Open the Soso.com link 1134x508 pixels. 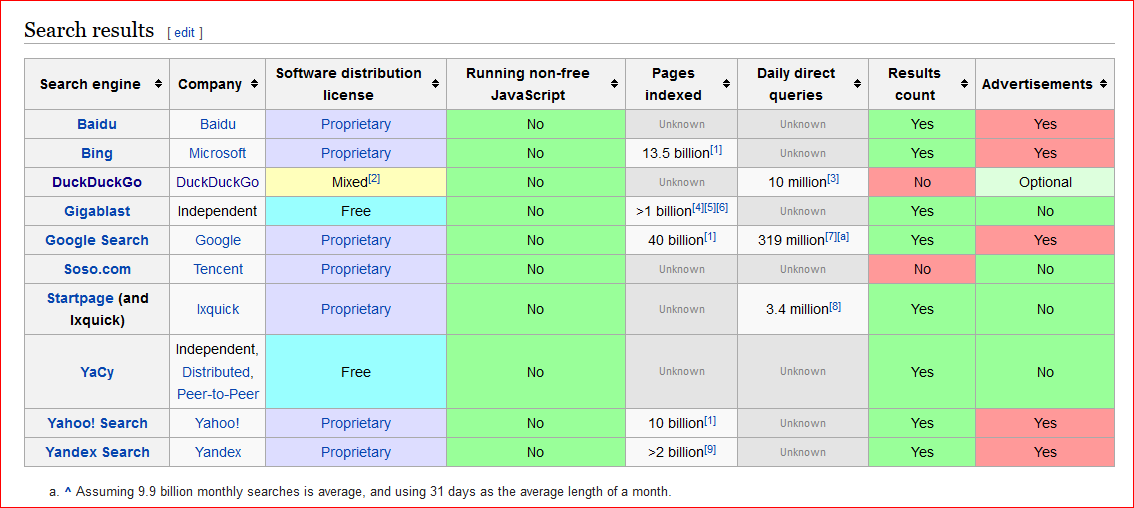click(97, 269)
